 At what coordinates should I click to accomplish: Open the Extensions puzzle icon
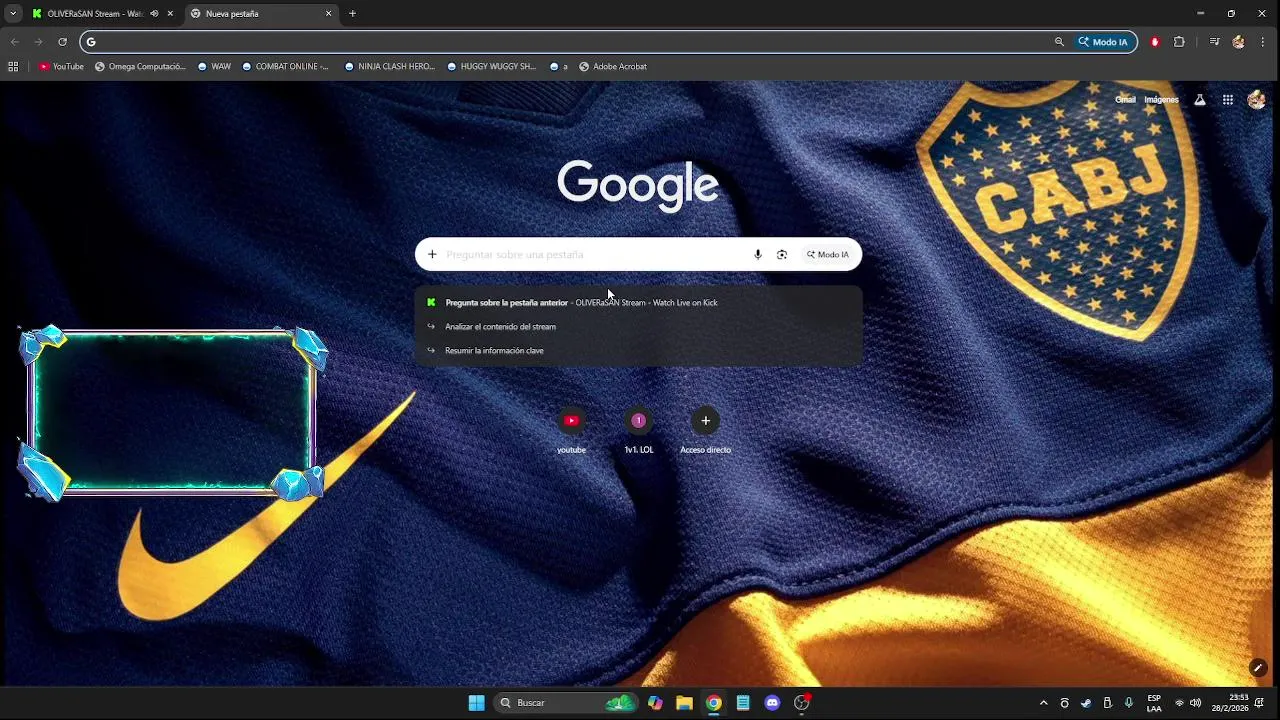(x=1179, y=42)
